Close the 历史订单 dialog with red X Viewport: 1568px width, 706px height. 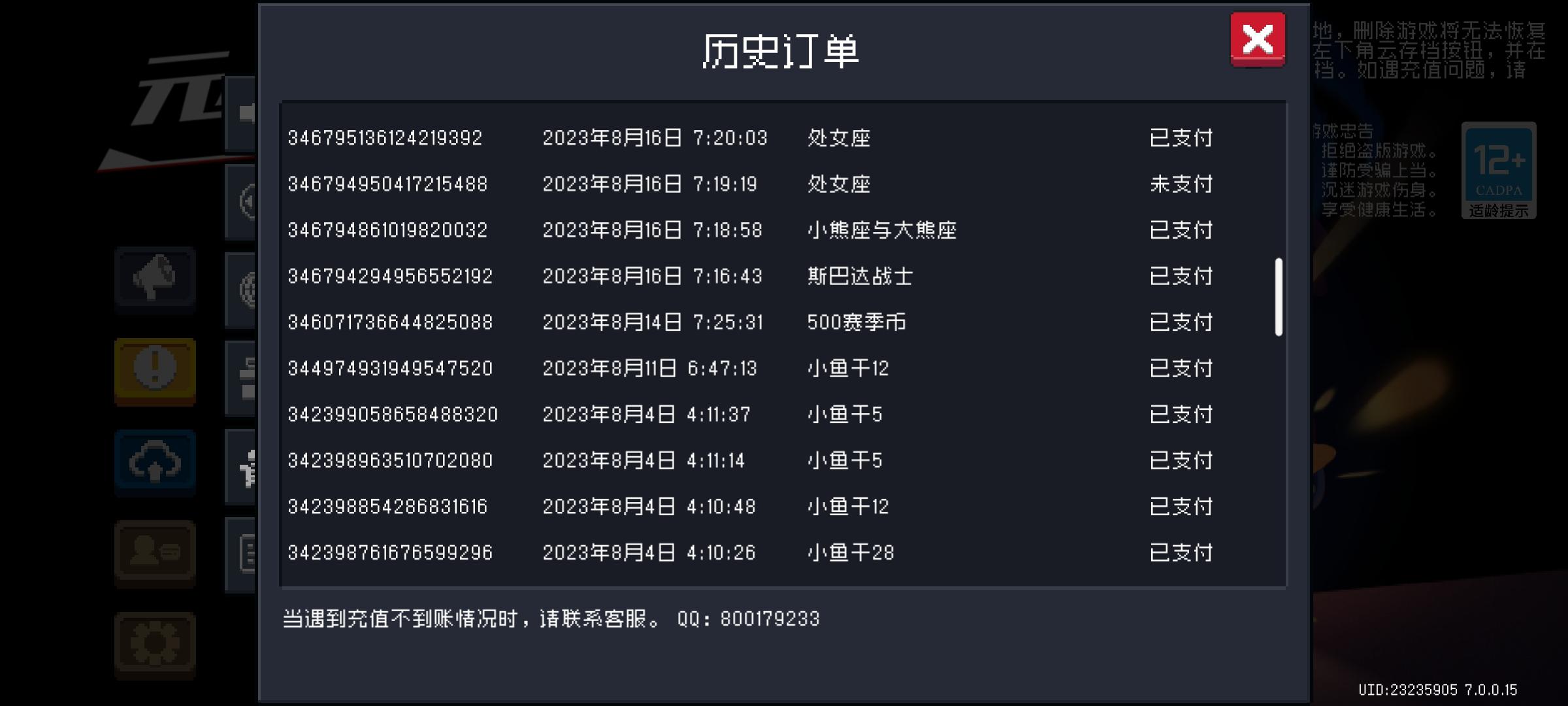(x=1257, y=39)
